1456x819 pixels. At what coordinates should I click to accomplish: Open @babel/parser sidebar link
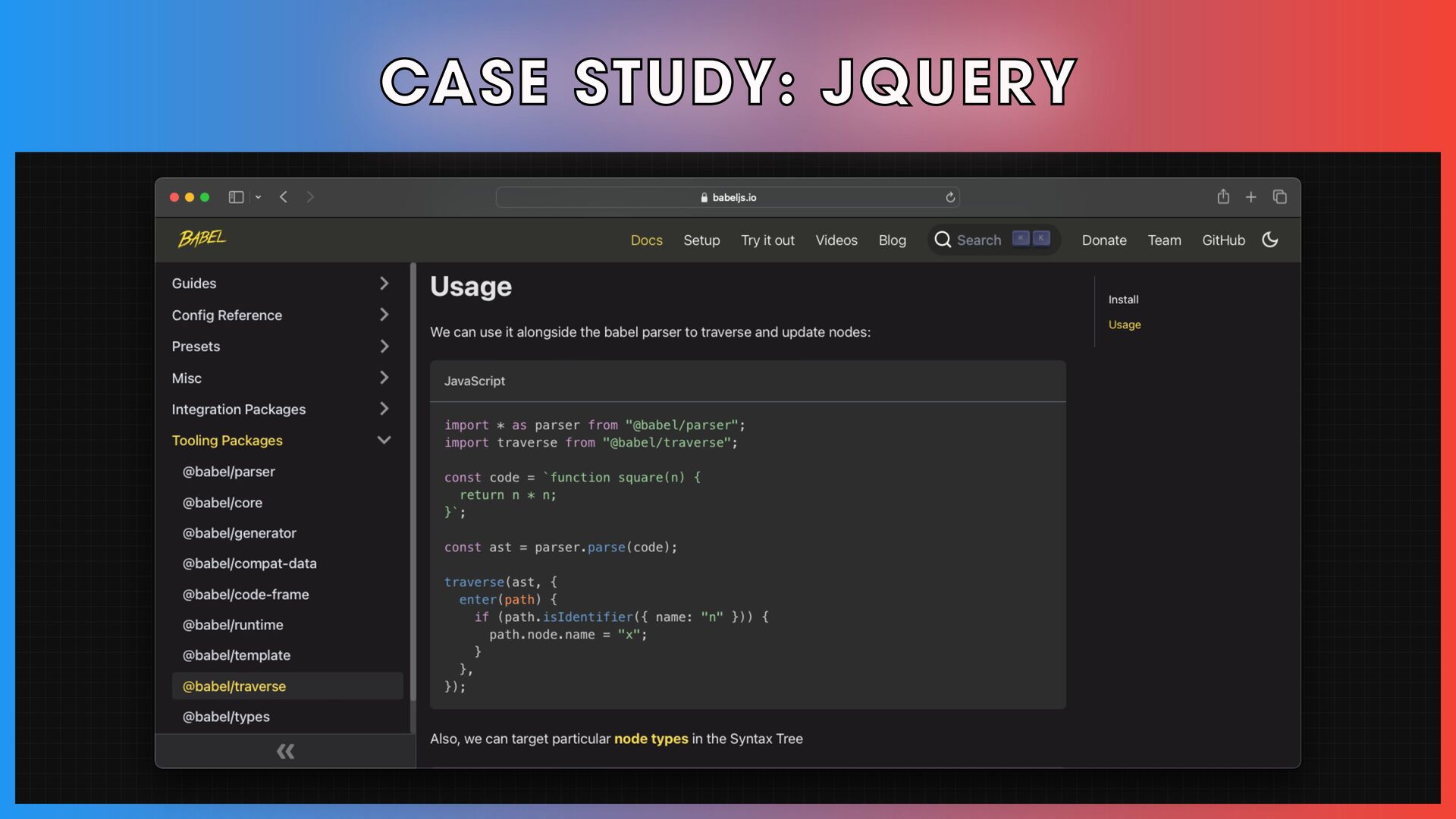(x=229, y=472)
